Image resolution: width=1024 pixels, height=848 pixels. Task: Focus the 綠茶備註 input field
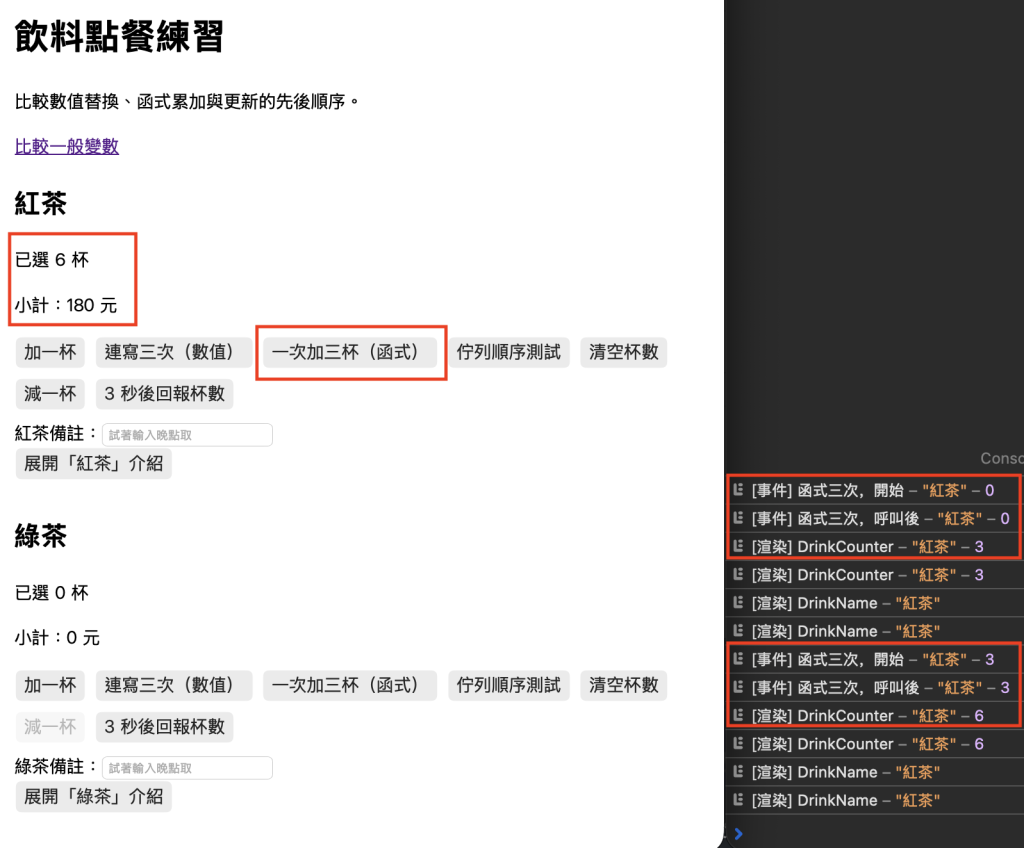tap(187, 768)
